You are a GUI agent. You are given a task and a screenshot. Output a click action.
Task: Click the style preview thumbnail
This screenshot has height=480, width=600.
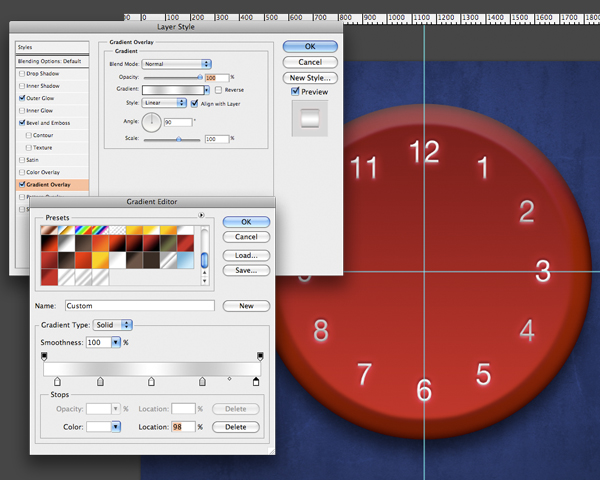click(x=310, y=118)
